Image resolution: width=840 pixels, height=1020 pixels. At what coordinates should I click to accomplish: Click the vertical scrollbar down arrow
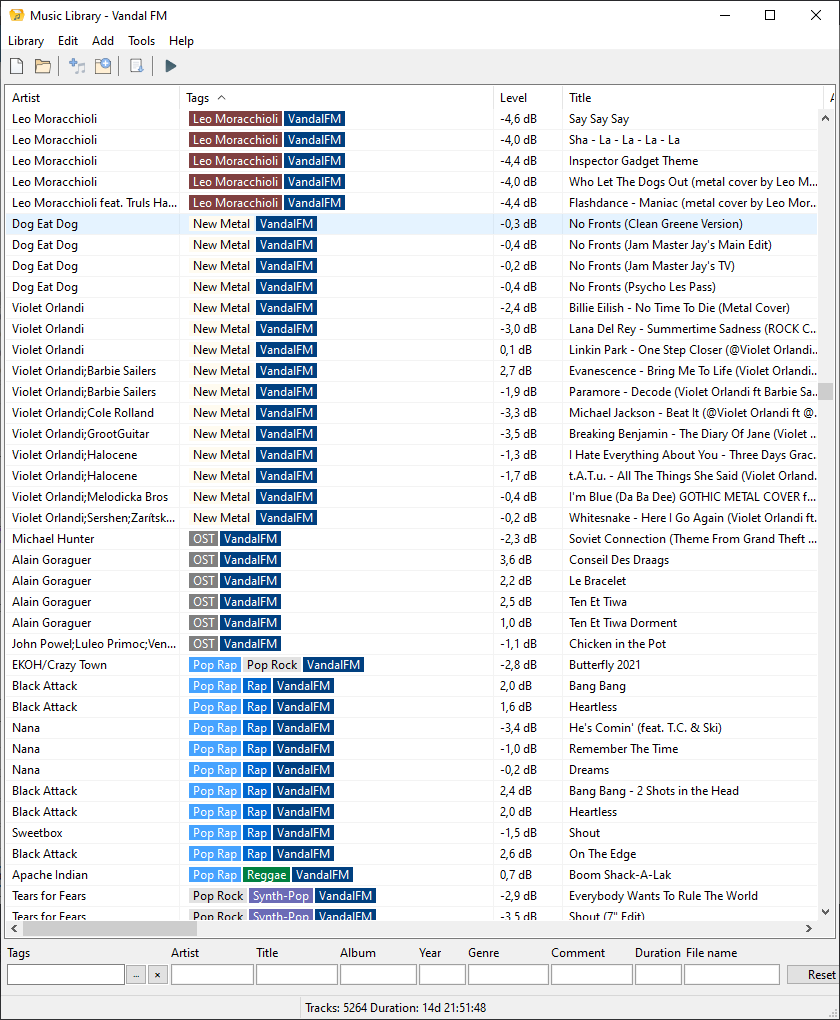point(825,912)
